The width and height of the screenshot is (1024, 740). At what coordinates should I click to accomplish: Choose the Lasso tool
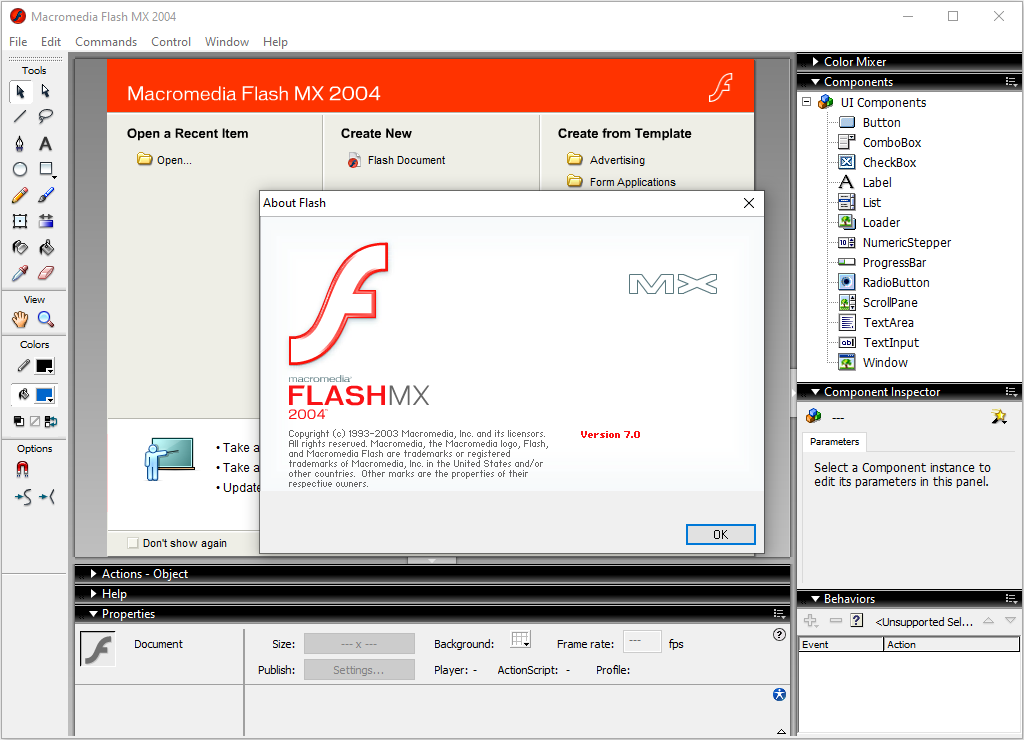click(x=46, y=117)
